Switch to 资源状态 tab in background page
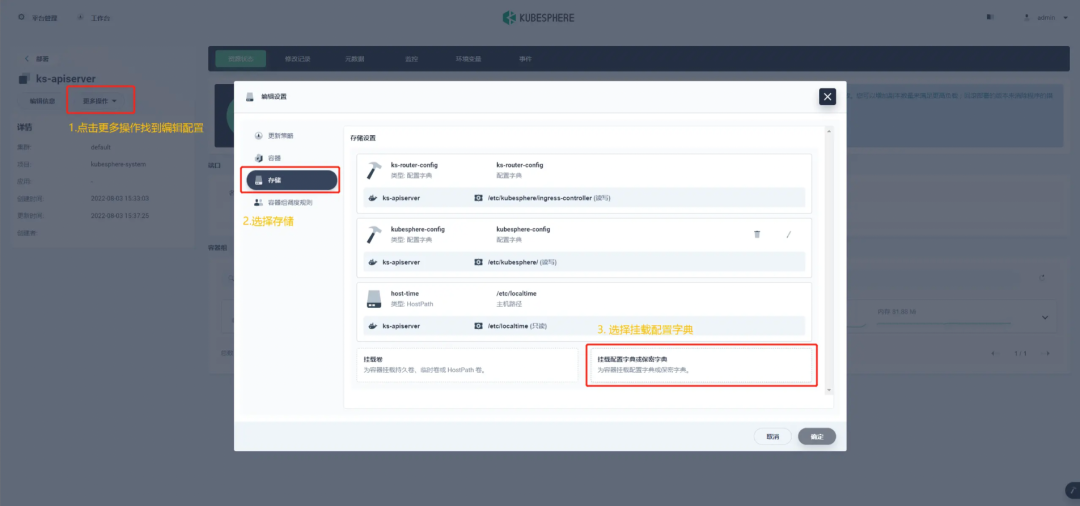The width and height of the screenshot is (1080, 506). 241,59
